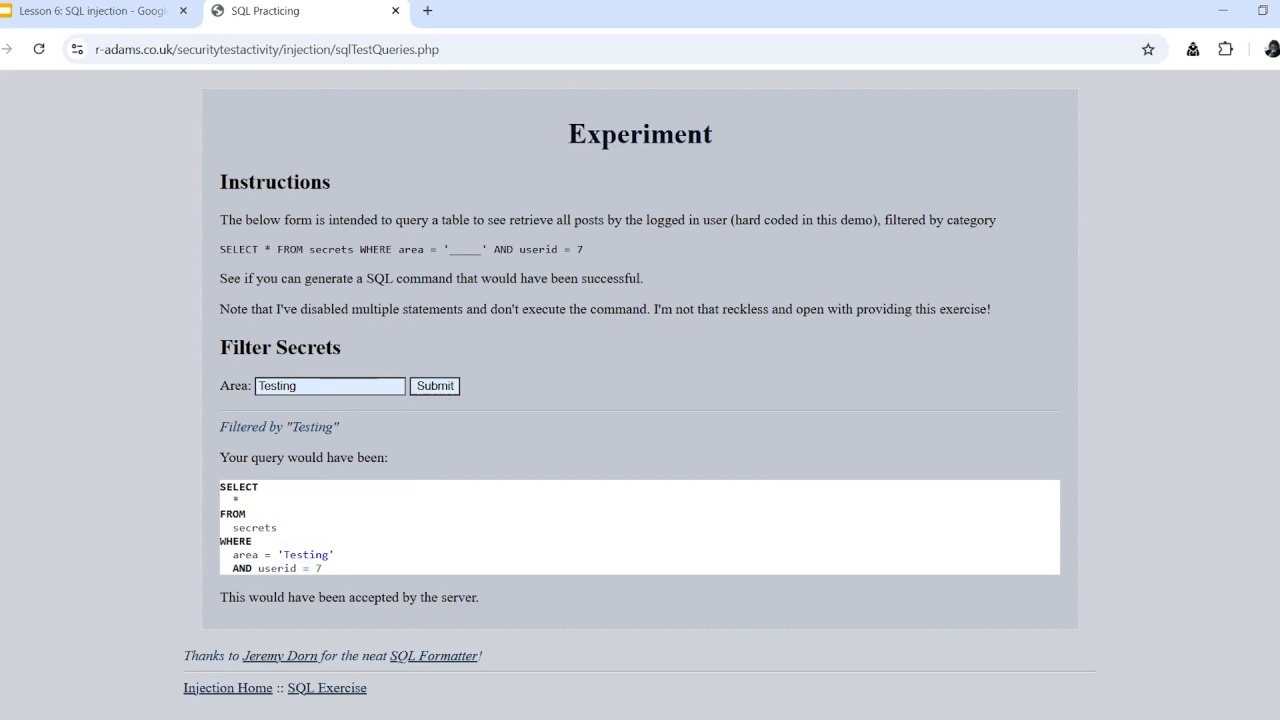Viewport: 1280px width, 720px height.
Task: Reload the page with the refresh icon
Action: (39, 49)
